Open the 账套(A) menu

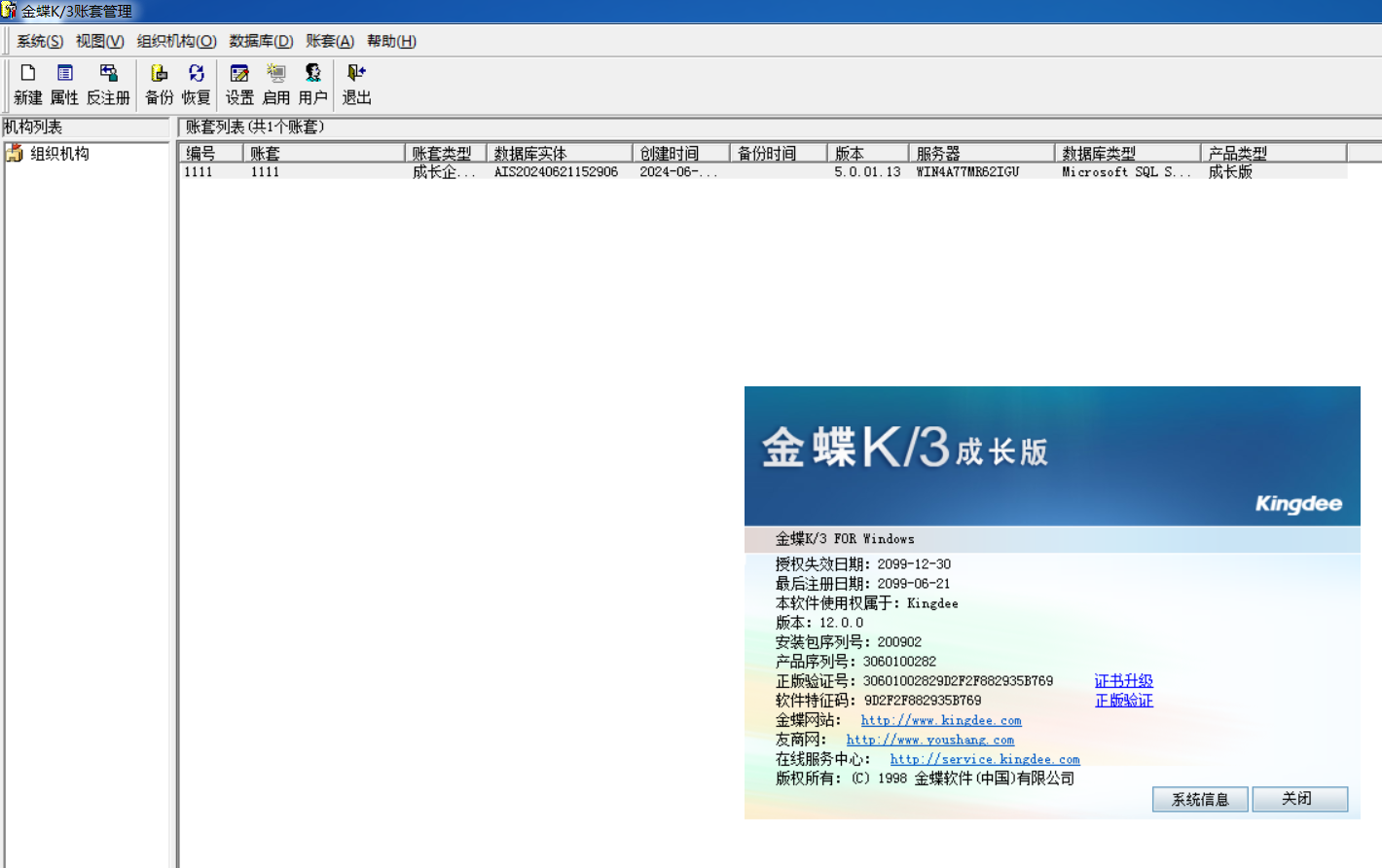pos(330,41)
